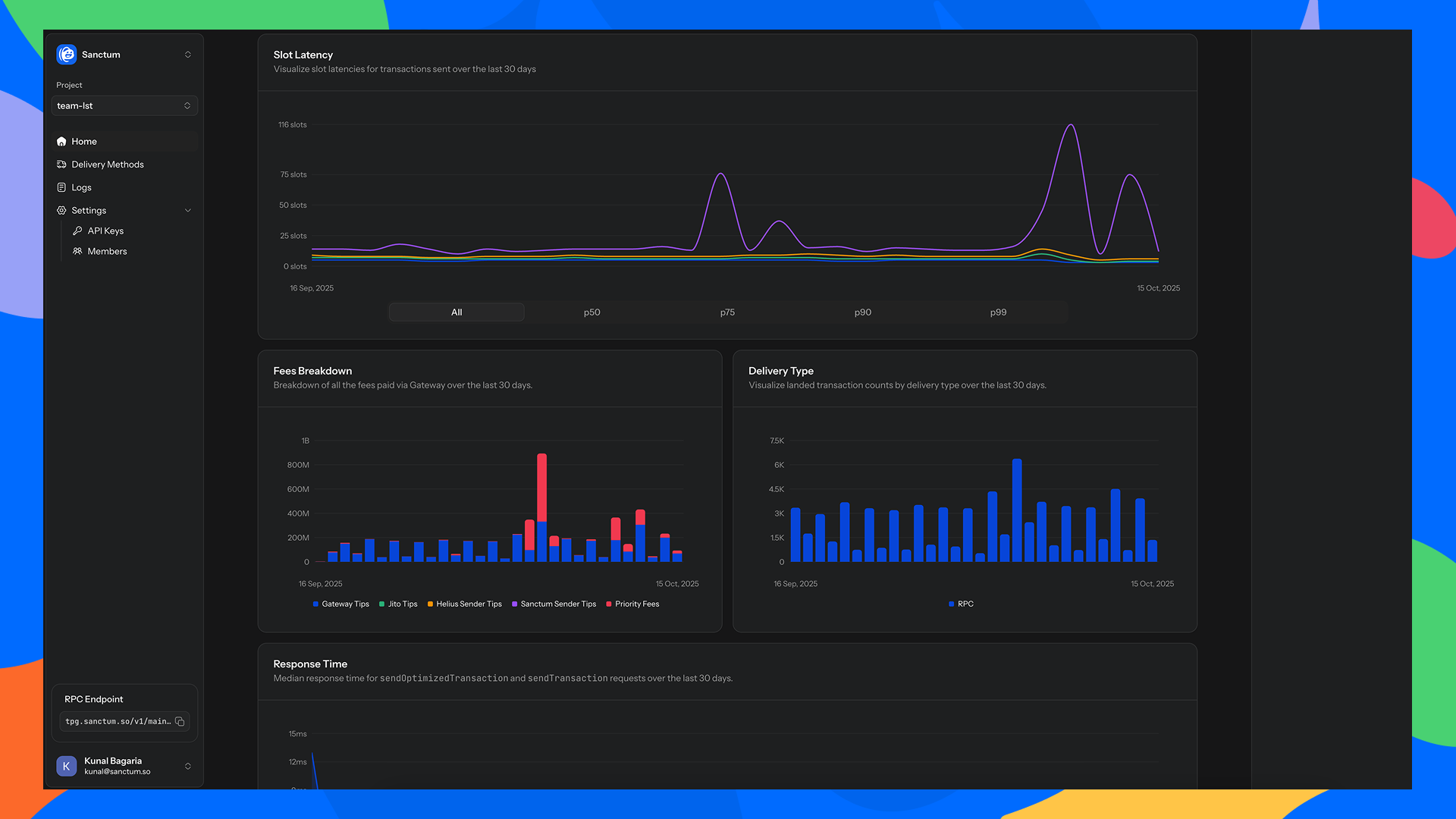Switch slot latency to p50
Image resolution: width=1456 pixels, height=819 pixels.
pos(592,312)
